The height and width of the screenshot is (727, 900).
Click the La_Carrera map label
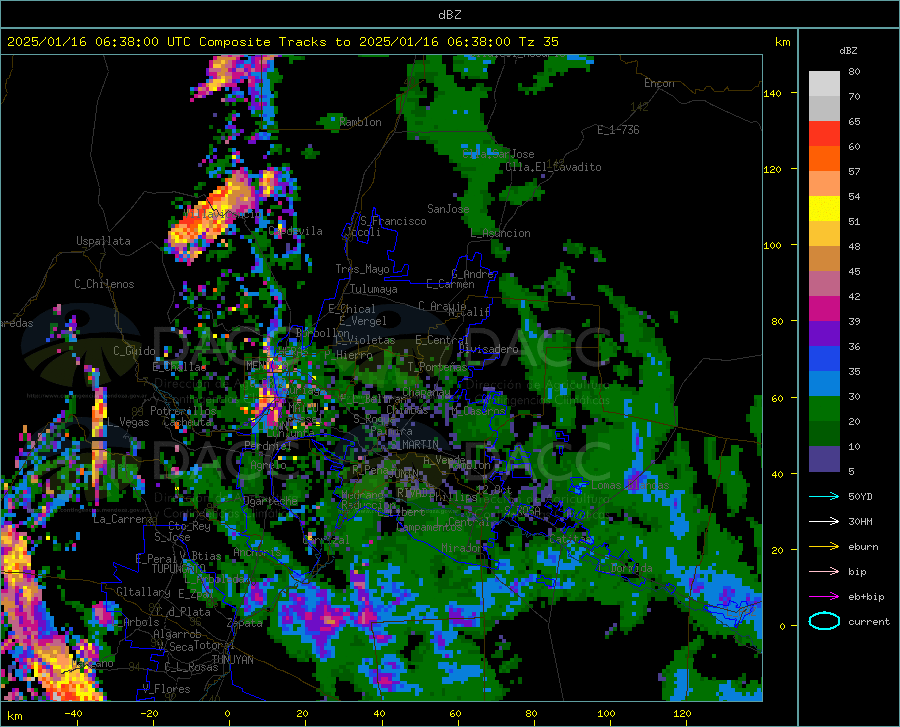[123, 519]
